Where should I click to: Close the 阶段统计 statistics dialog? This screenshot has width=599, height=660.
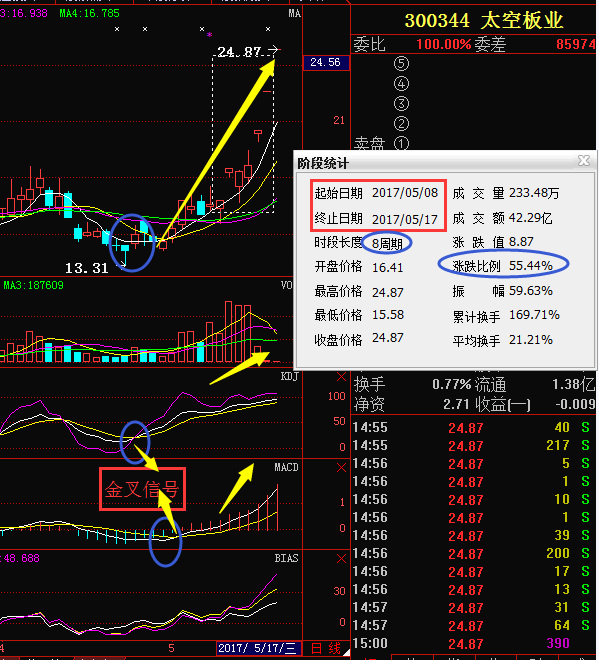tap(583, 160)
